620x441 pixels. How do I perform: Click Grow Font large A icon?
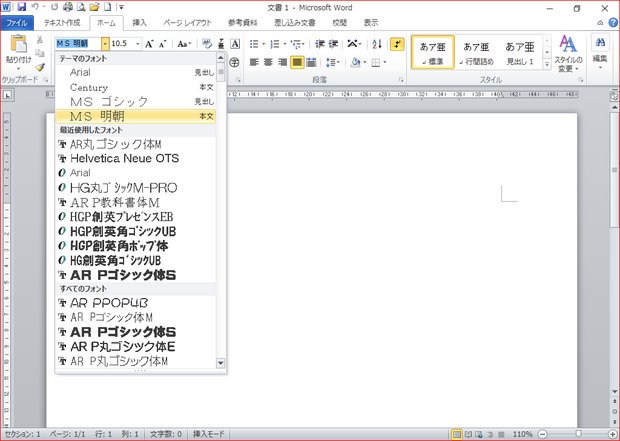click(149, 44)
